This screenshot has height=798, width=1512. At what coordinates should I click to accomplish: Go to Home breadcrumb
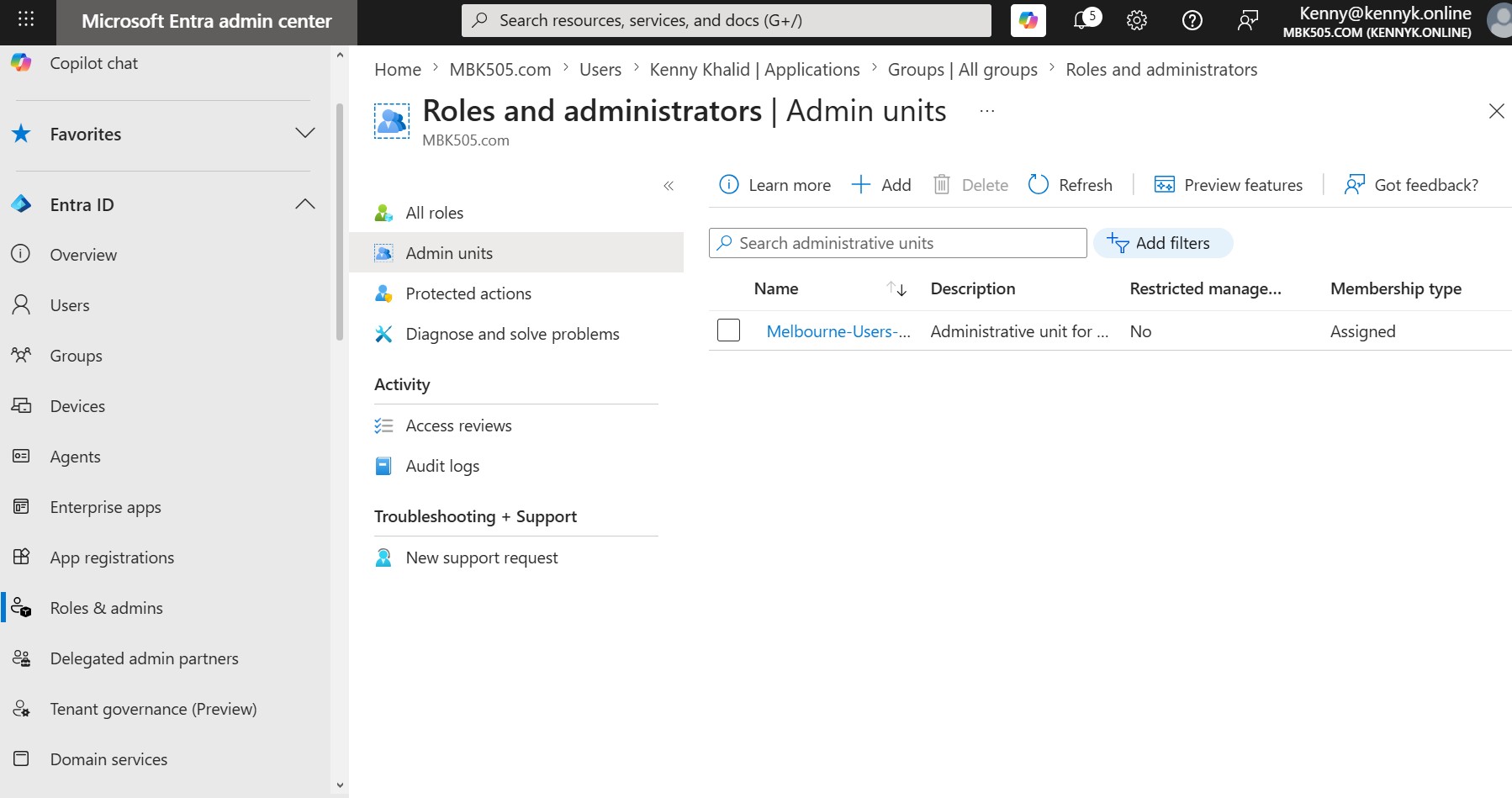[x=398, y=69]
